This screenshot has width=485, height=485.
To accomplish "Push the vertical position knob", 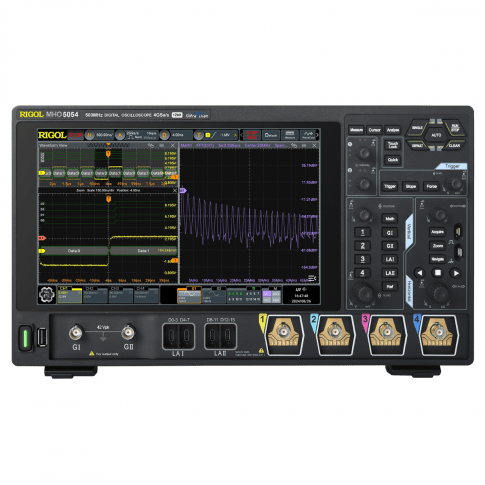I will point(364,215).
